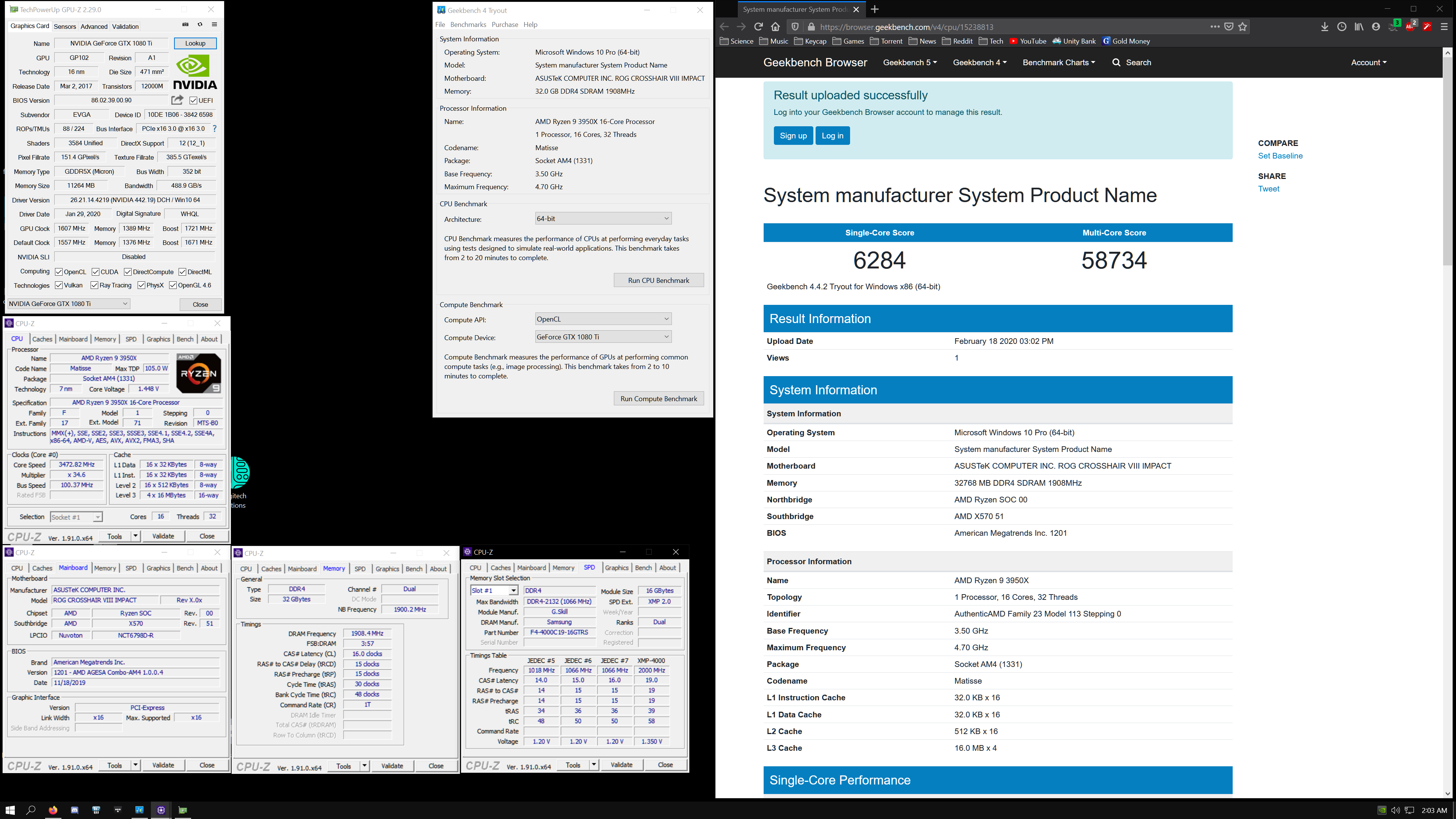Click Set Baseline link
The image size is (1456, 819).
pyautogui.click(x=1280, y=156)
